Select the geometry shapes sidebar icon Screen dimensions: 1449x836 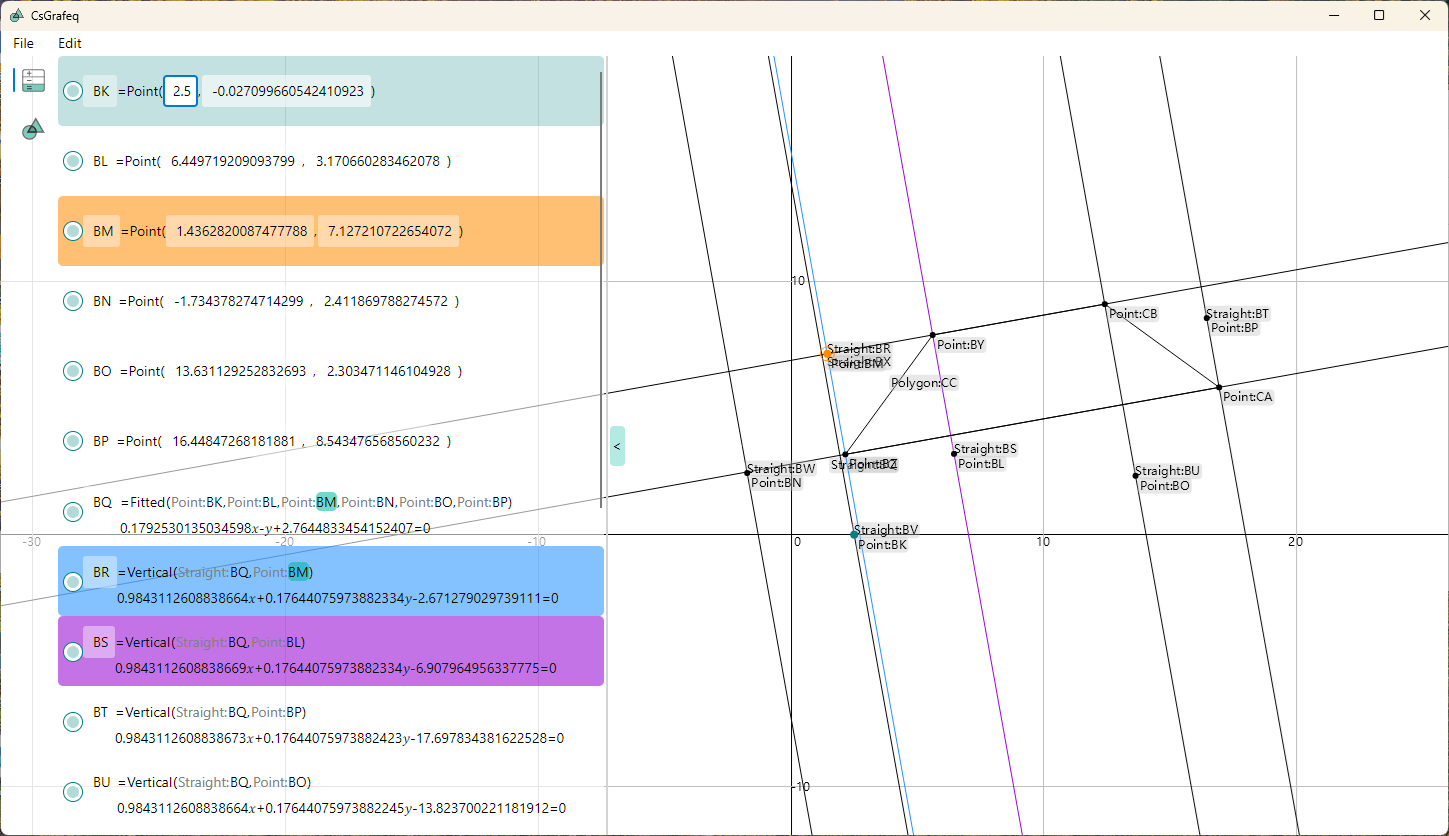[33, 128]
